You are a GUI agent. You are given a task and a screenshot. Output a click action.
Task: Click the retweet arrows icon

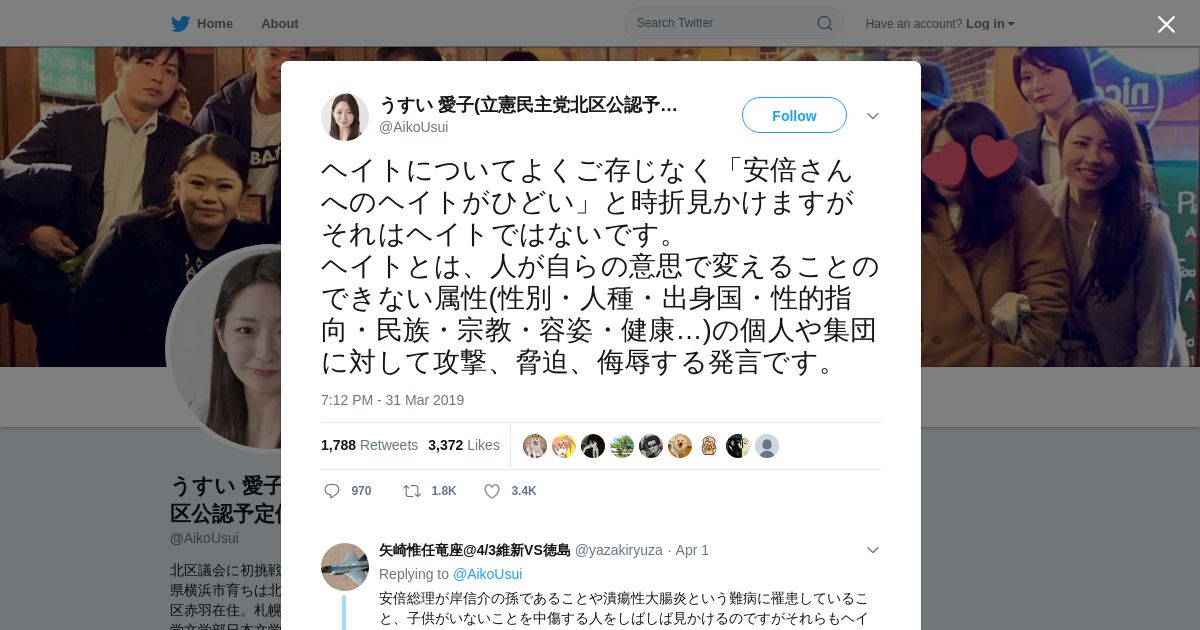coord(411,491)
